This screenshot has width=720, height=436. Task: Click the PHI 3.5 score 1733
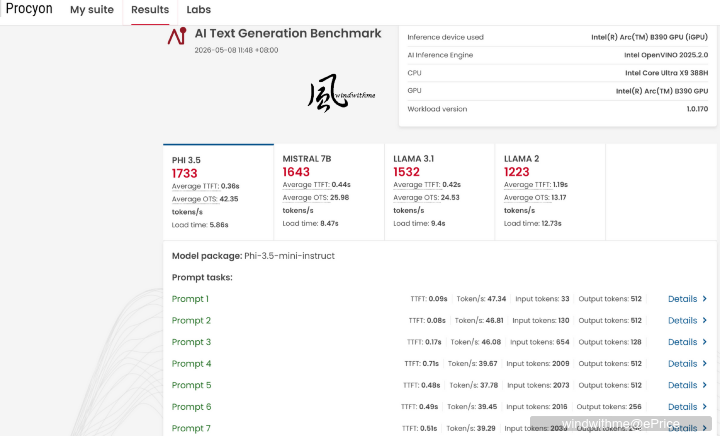pyautogui.click(x=185, y=173)
